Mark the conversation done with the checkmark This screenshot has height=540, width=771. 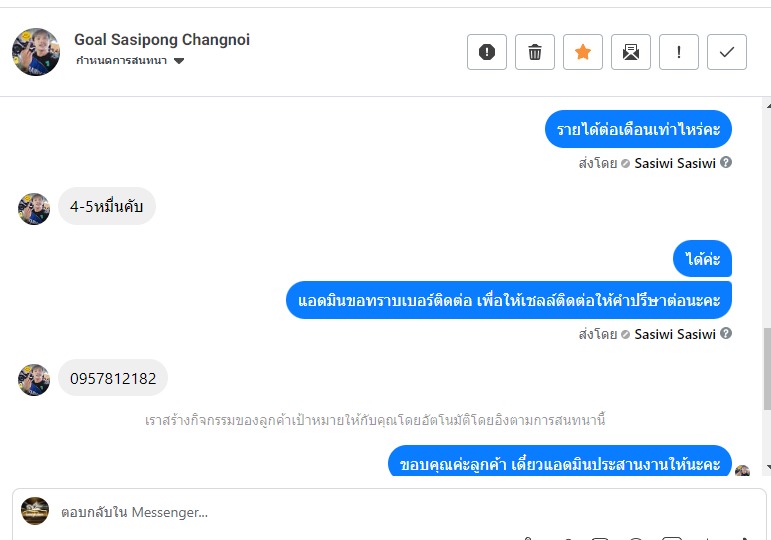point(727,52)
